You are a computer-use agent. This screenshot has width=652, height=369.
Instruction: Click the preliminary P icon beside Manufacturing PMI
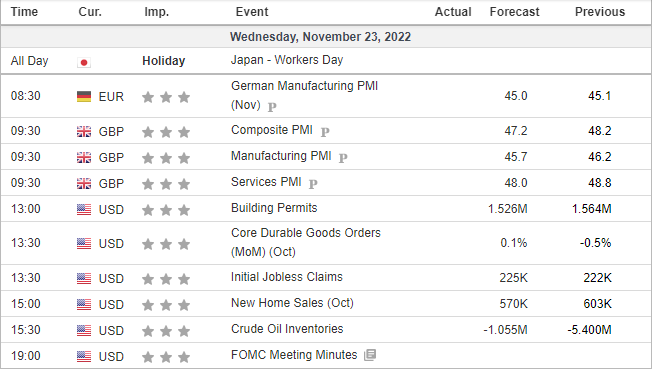[343, 158]
